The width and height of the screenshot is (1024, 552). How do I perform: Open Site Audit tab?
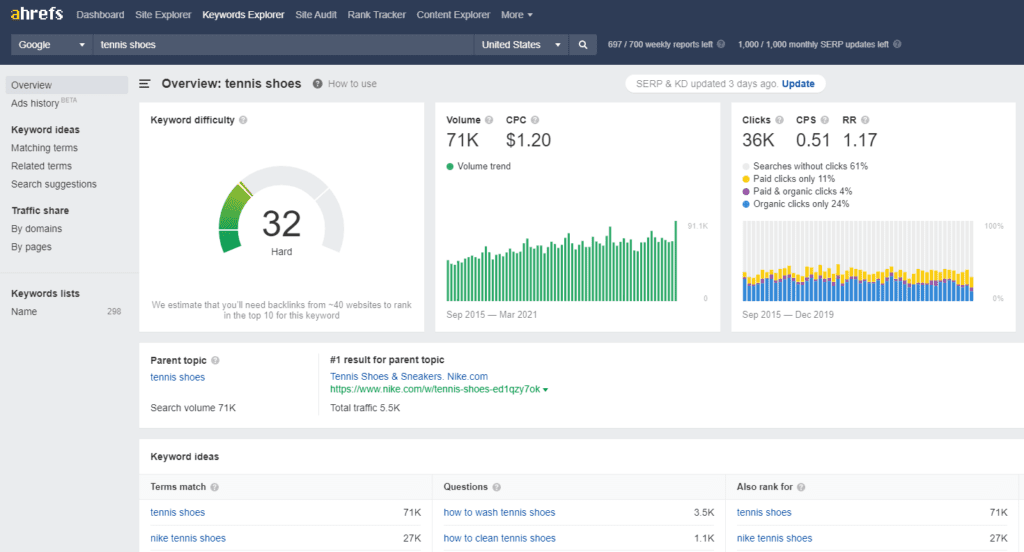(316, 14)
